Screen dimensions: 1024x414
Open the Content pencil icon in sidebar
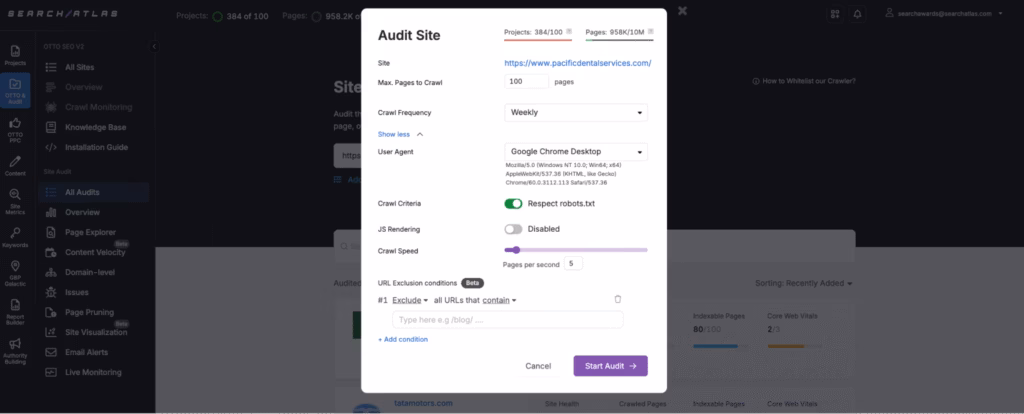[15, 165]
